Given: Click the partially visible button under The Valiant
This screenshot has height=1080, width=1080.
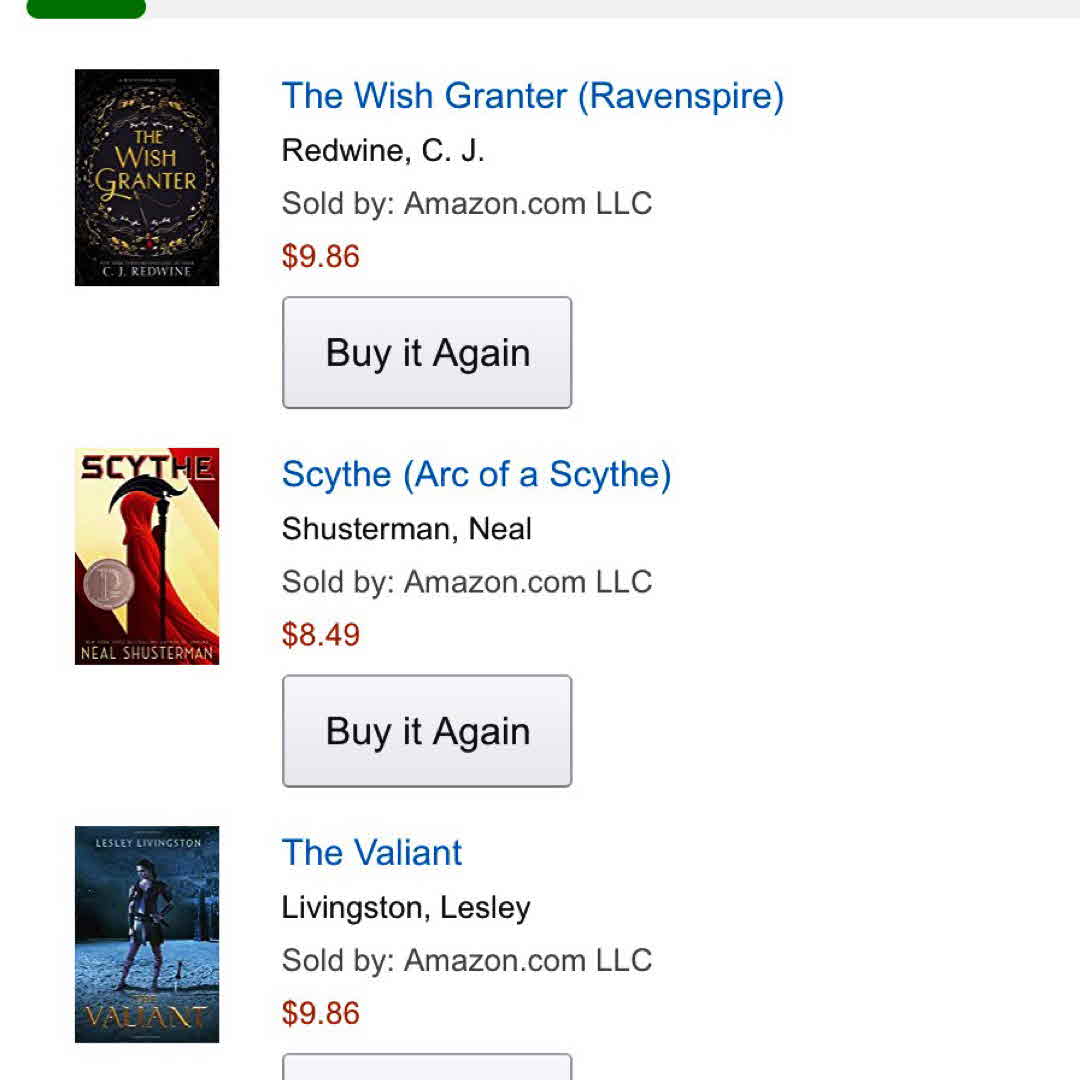Looking at the screenshot, I should [x=427, y=1067].
